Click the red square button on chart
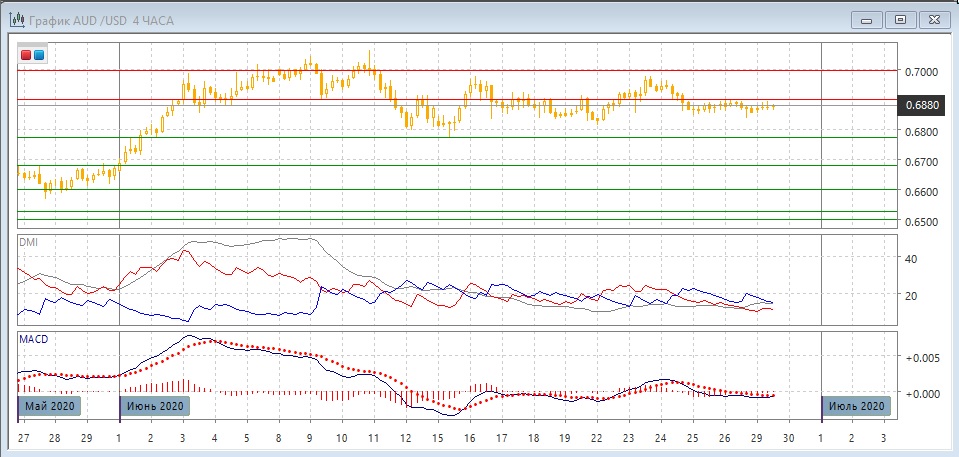The image size is (959, 457). [x=26, y=55]
